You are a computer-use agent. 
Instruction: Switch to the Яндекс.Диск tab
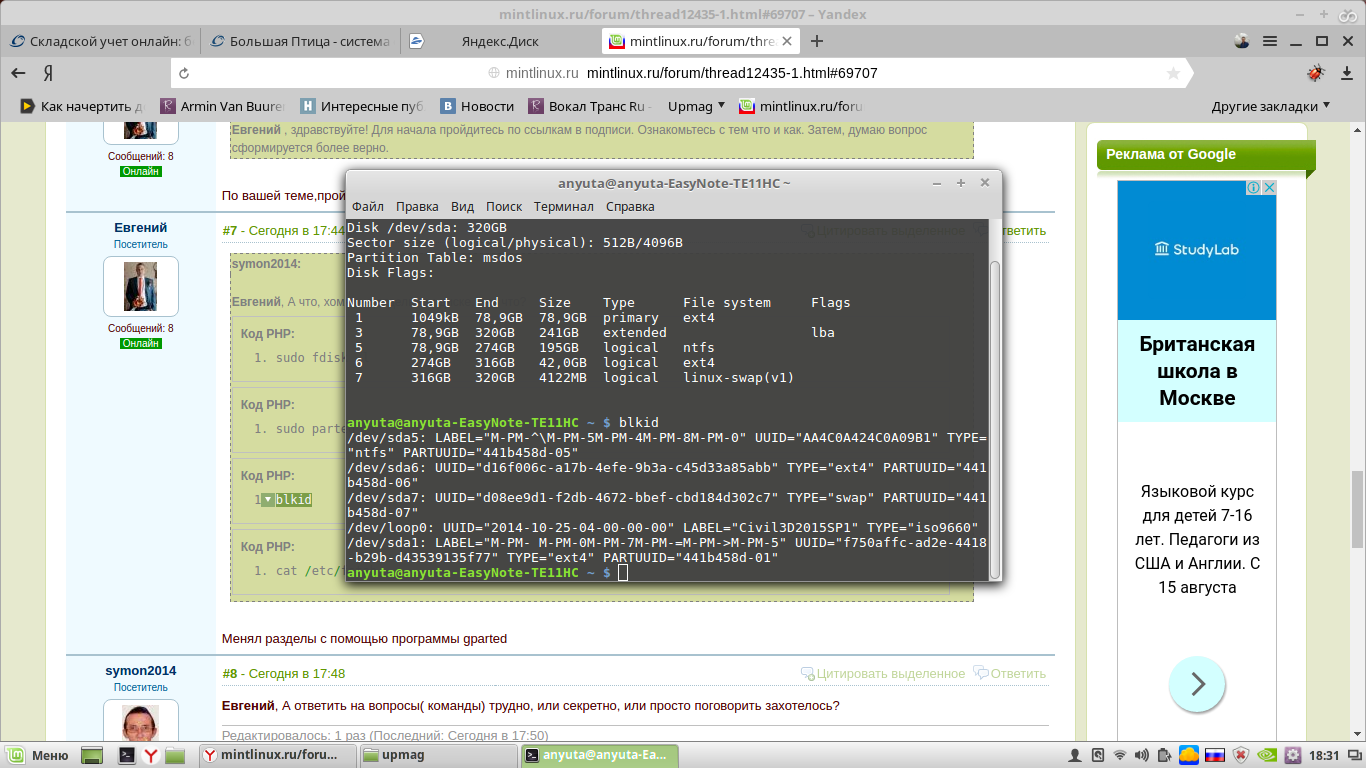pyautogui.click(x=500, y=41)
